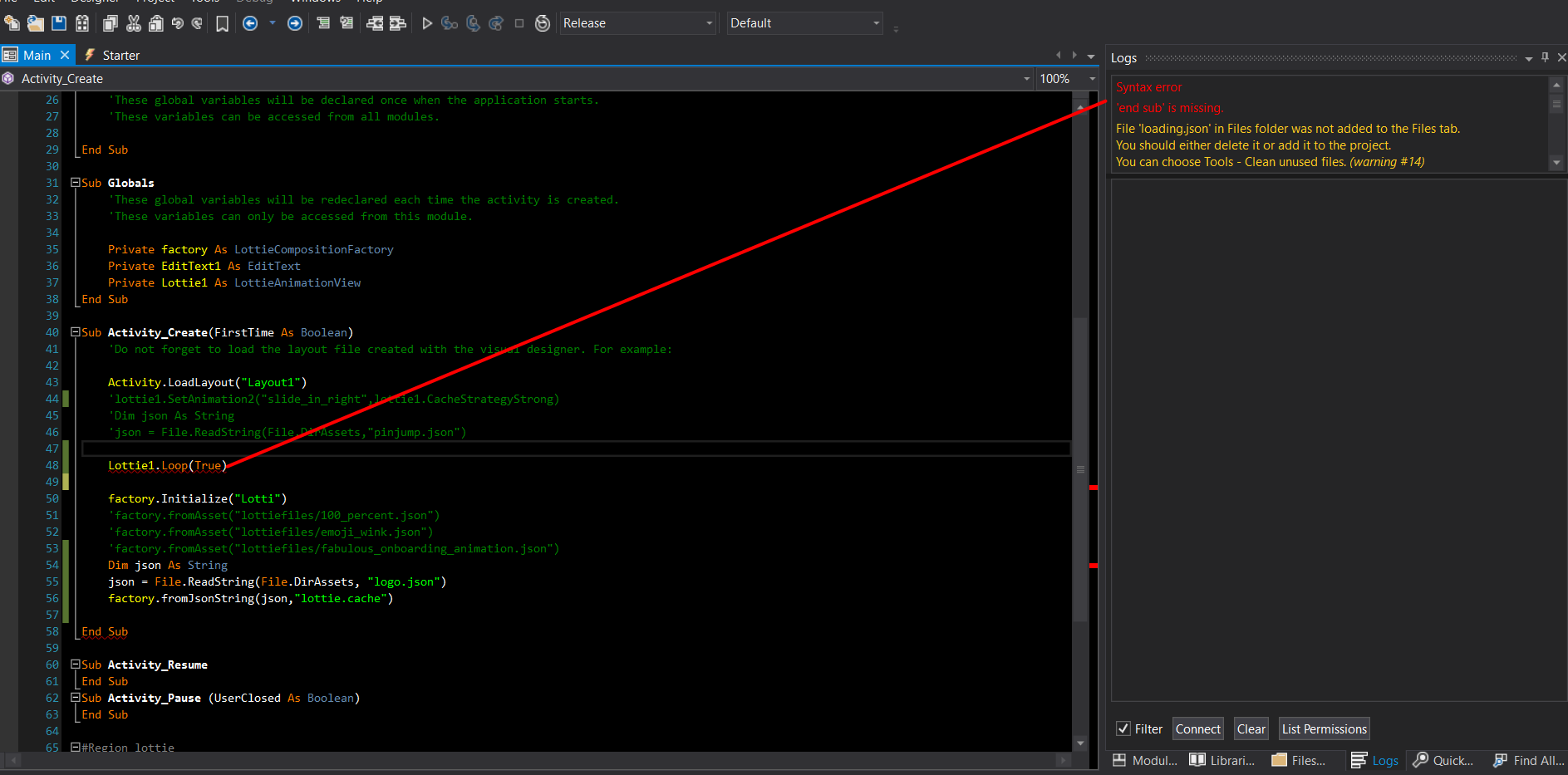Click the restart circular arrow icon

click(543, 23)
